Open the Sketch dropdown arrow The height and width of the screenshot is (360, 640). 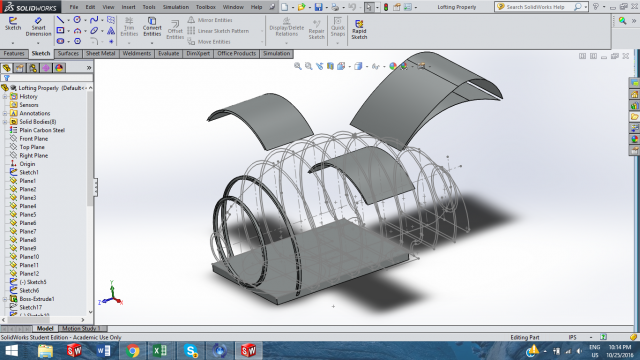click(13, 42)
